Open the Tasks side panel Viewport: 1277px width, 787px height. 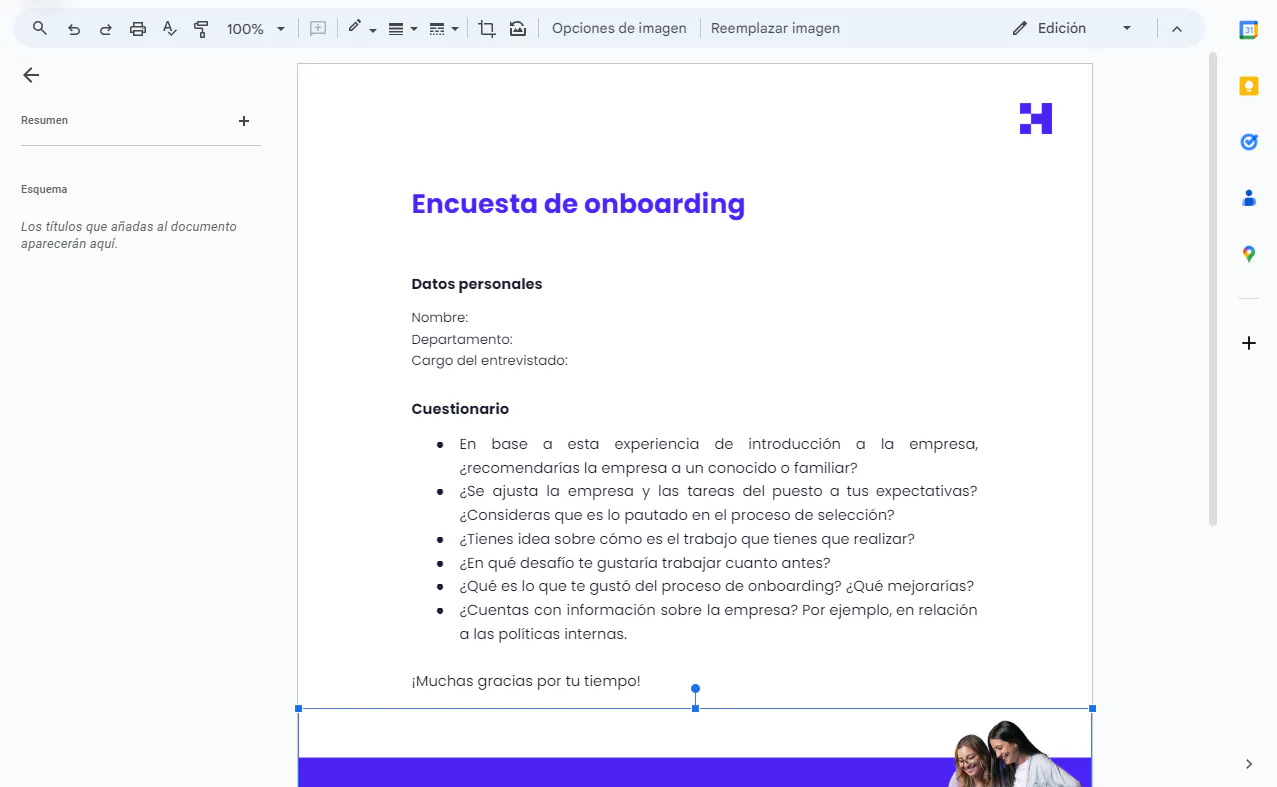coord(1248,141)
